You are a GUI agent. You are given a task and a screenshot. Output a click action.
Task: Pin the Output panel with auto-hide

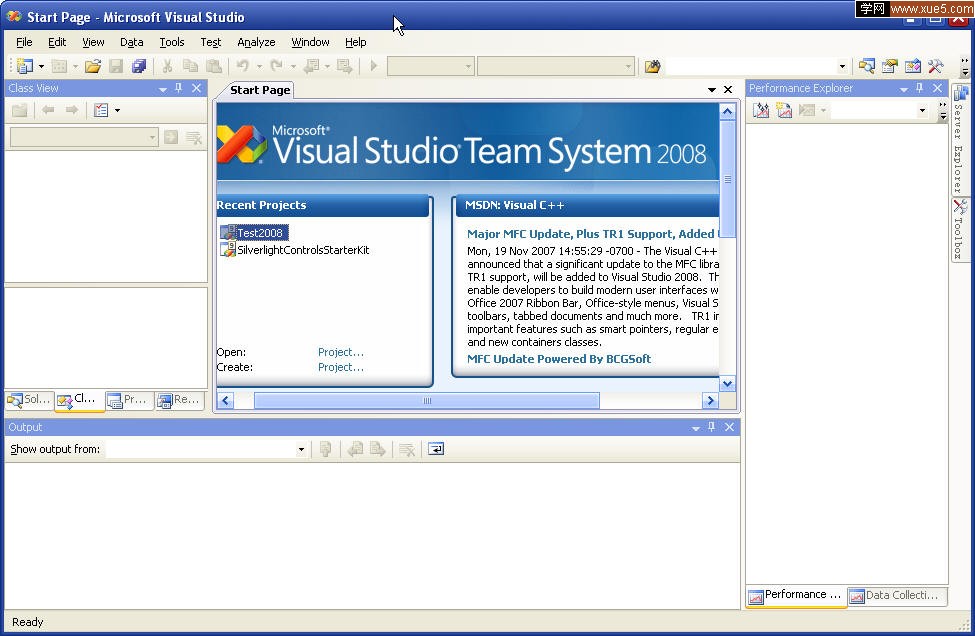tap(712, 427)
